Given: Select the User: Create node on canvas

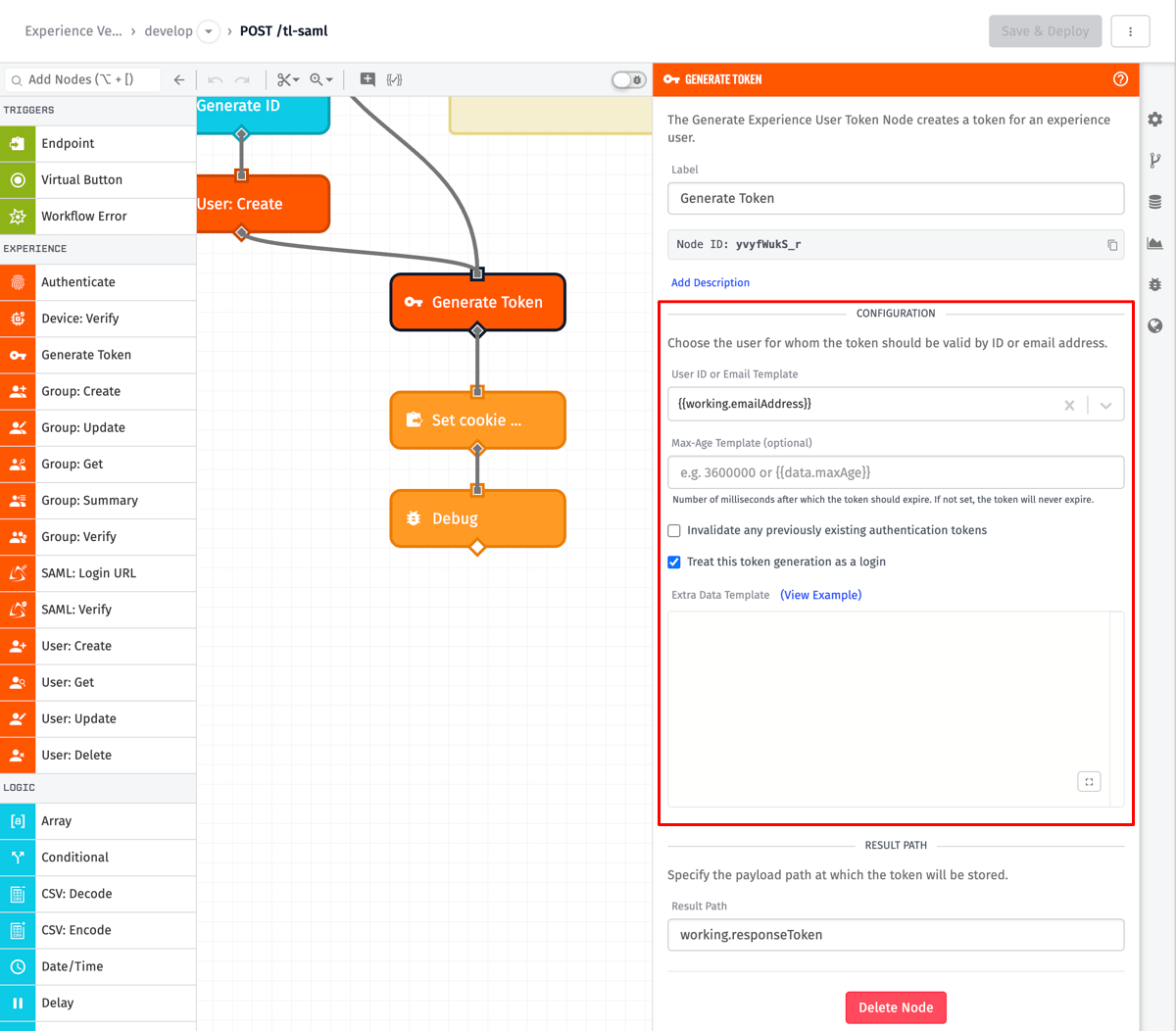Looking at the screenshot, I should click(263, 204).
